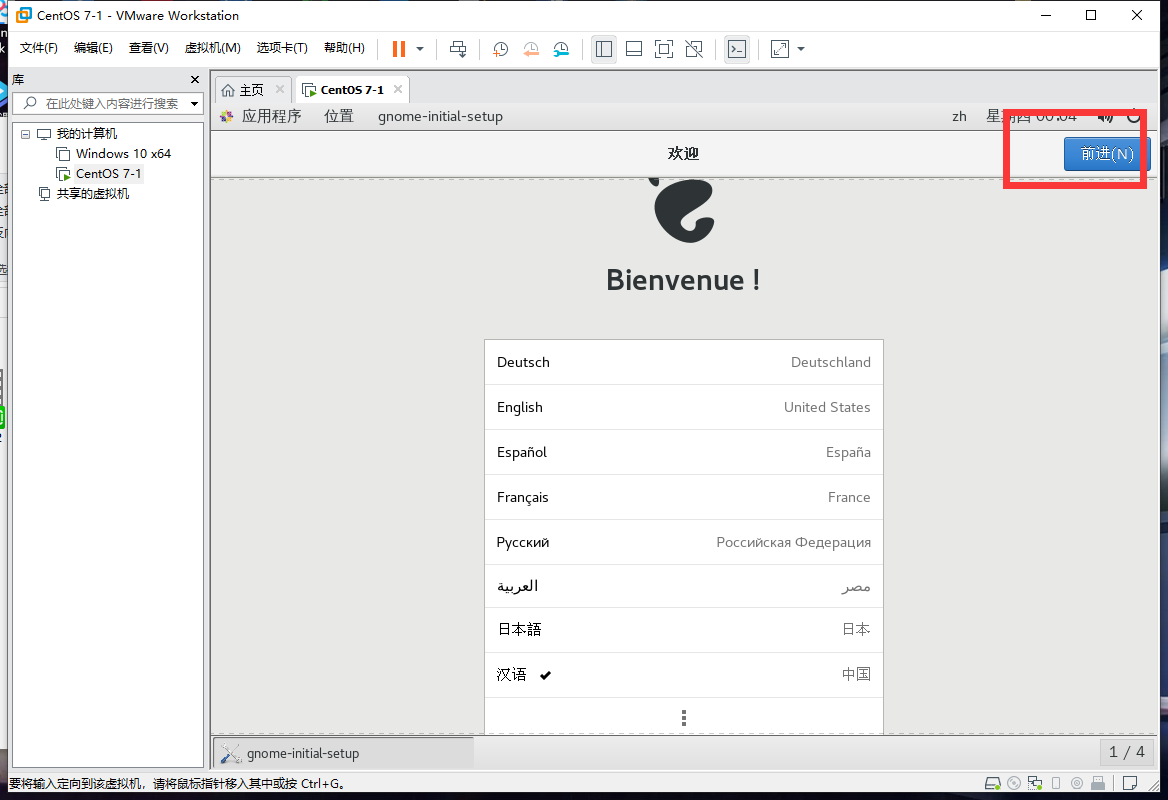Choose العربية as the language
1168x800 pixels.
click(684, 586)
